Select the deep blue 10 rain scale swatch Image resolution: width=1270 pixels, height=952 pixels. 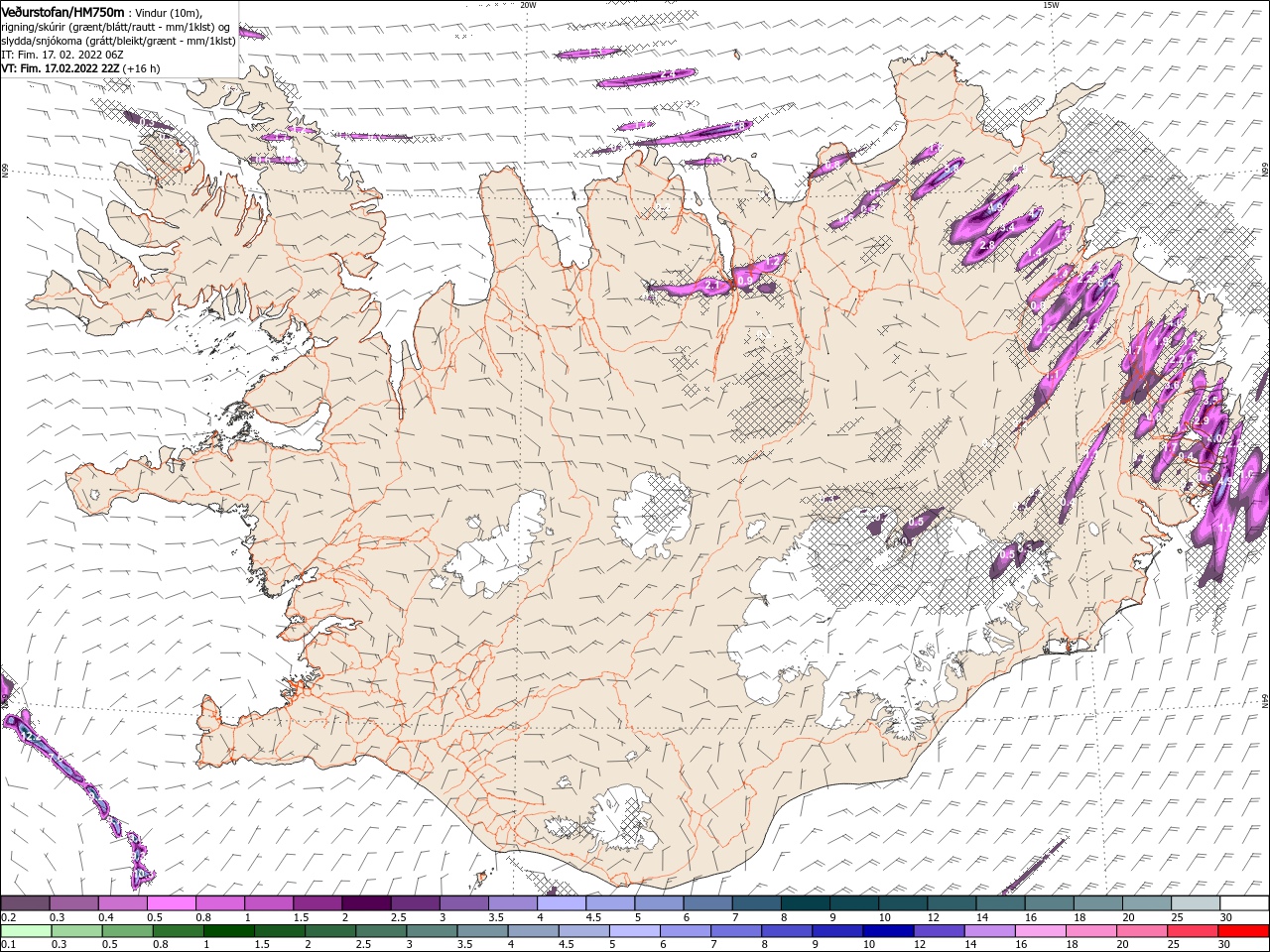(x=888, y=931)
